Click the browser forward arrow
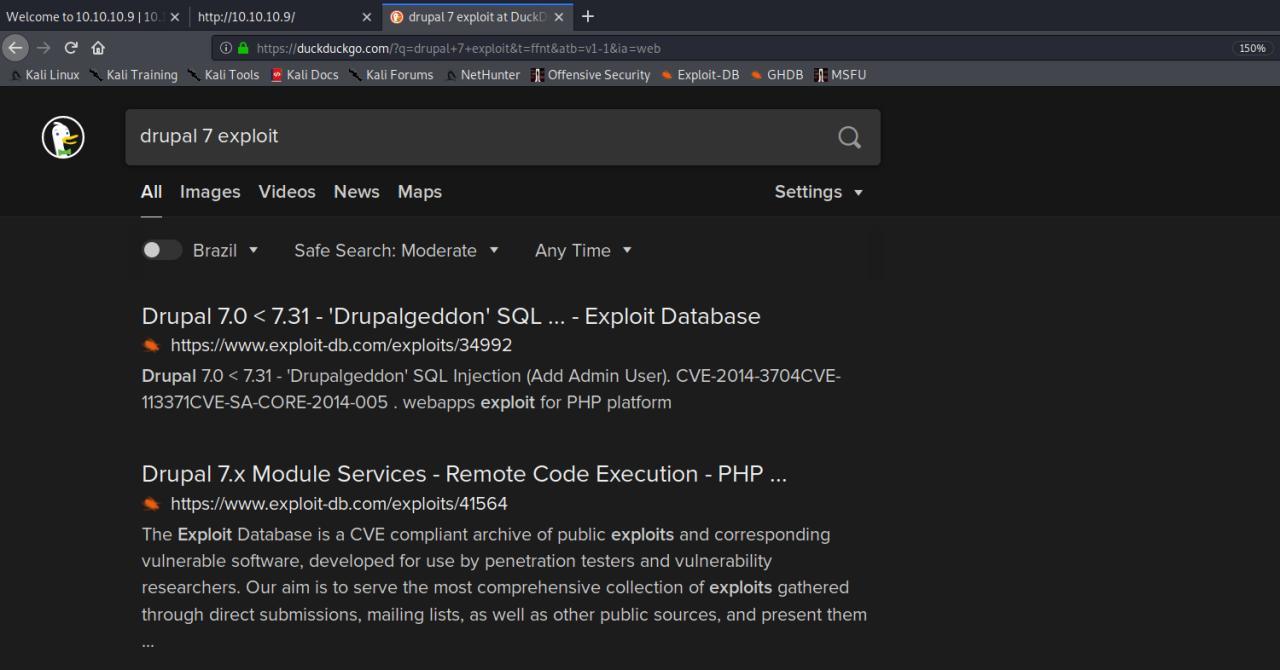1280x670 pixels. [43, 47]
